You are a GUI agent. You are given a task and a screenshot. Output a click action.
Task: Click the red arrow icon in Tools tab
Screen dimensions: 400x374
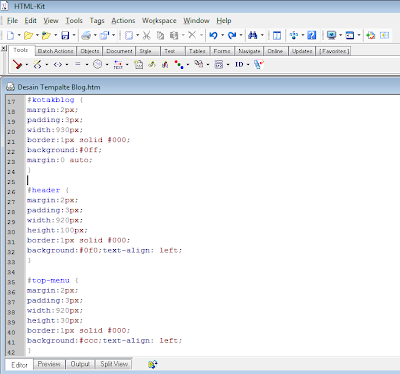[x=17, y=64]
